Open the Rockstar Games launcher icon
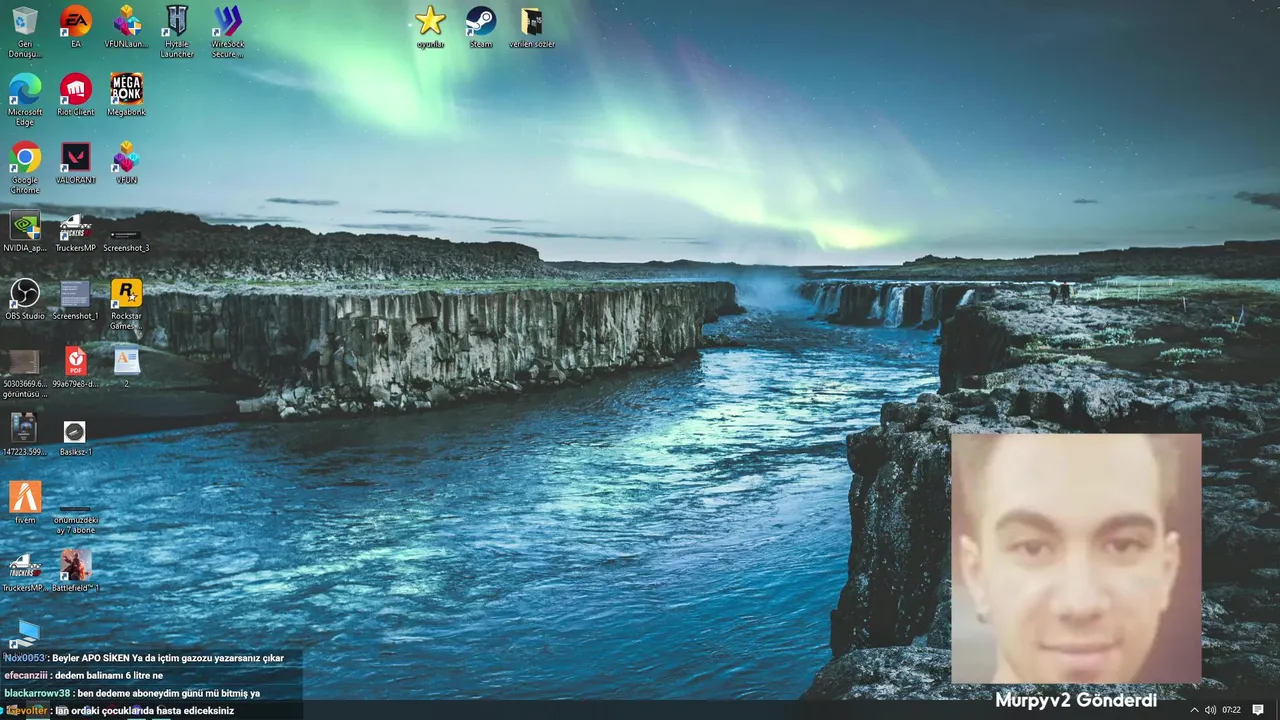 pyautogui.click(x=126, y=304)
